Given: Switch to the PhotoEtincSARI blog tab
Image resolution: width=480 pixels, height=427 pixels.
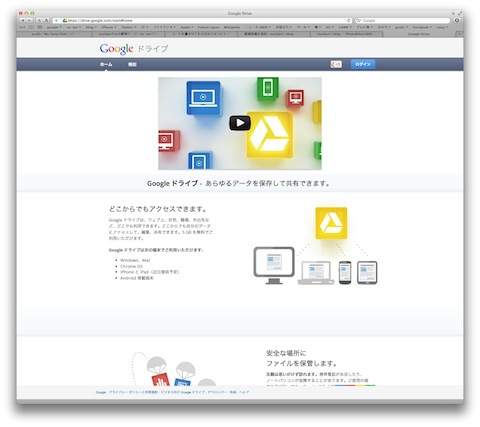Looking at the screenshot, I should point(347,34).
